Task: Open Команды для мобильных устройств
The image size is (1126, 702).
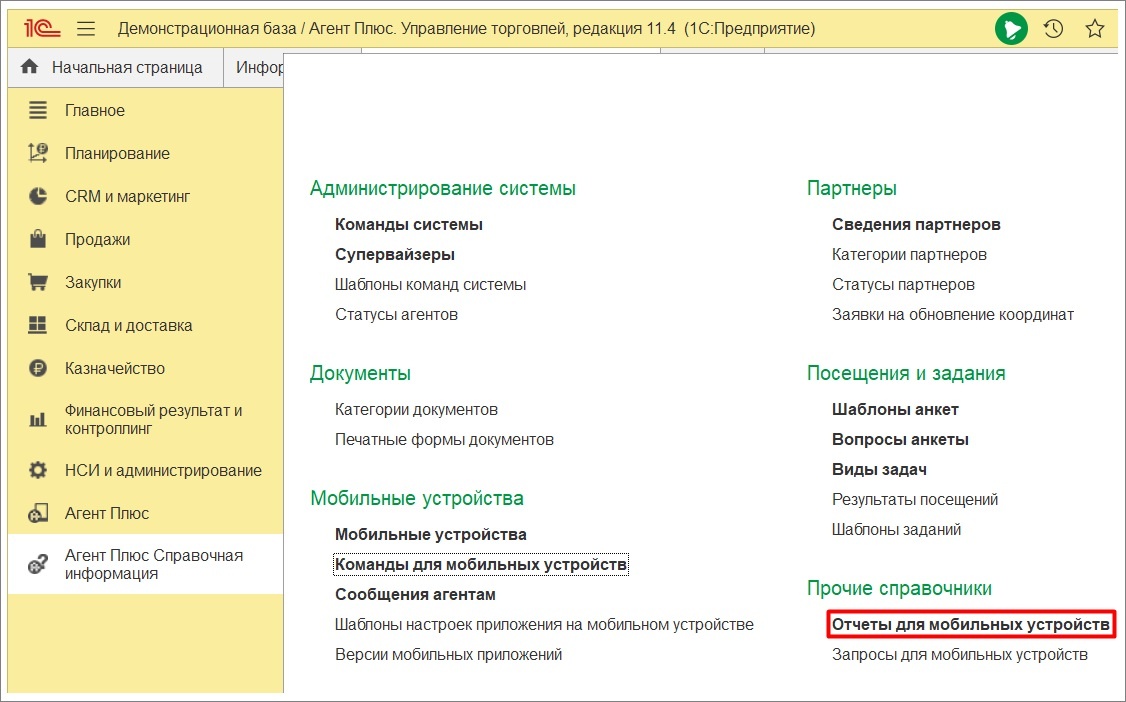Action: coord(480,565)
